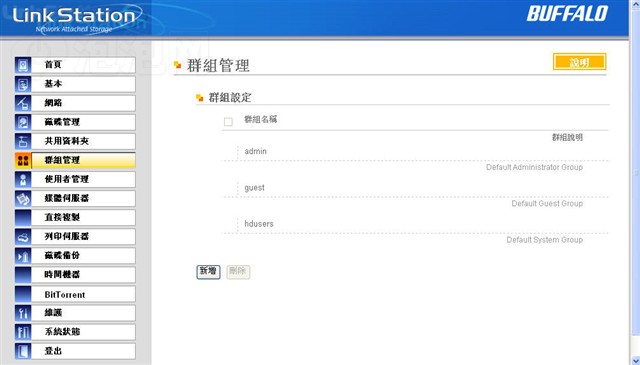Click the 磁碟備份 disk backup icon
The height and width of the screenshot is (365, 640).
coord(23,256)
